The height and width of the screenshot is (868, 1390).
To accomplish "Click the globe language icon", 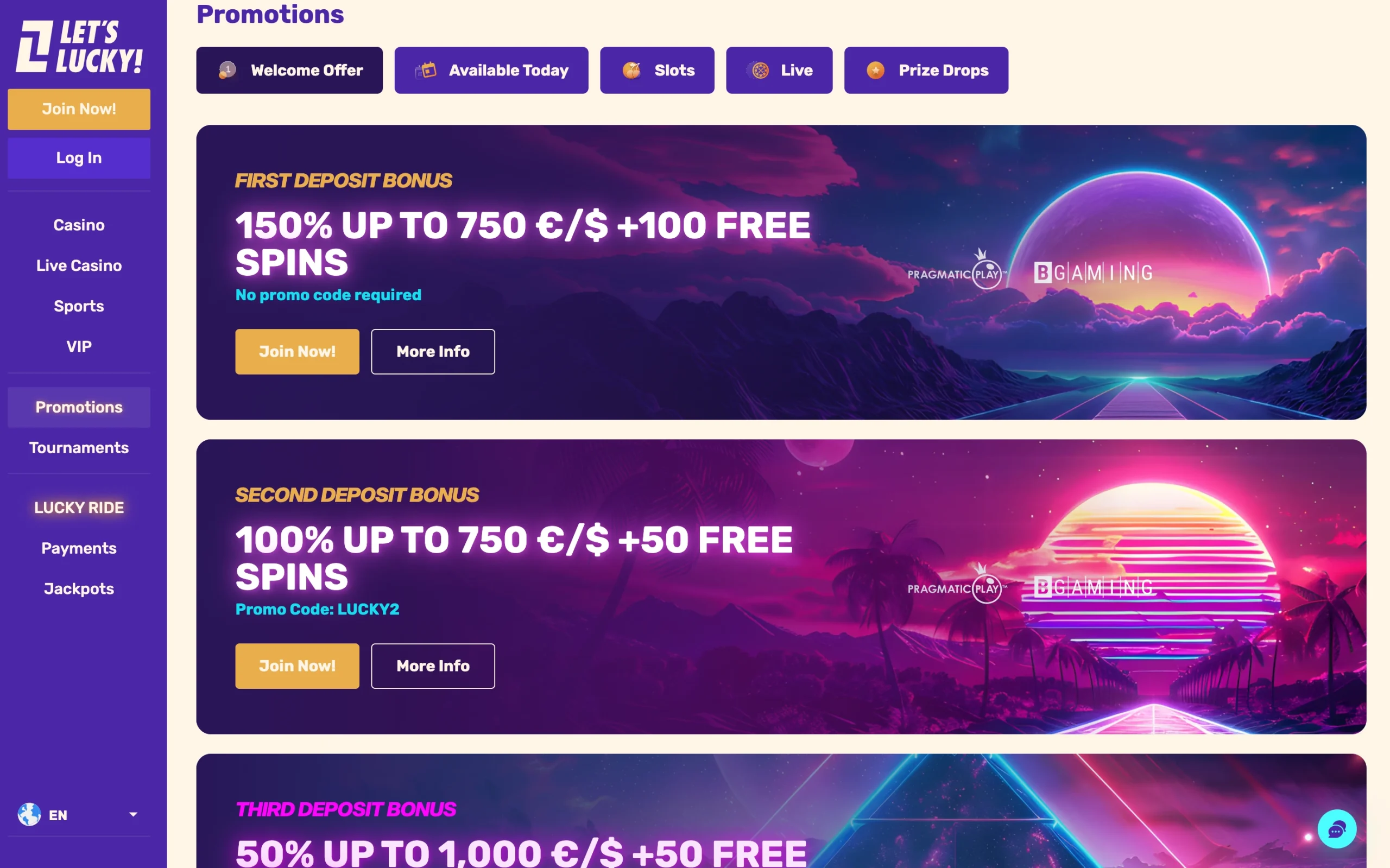I will coord(29,814).
